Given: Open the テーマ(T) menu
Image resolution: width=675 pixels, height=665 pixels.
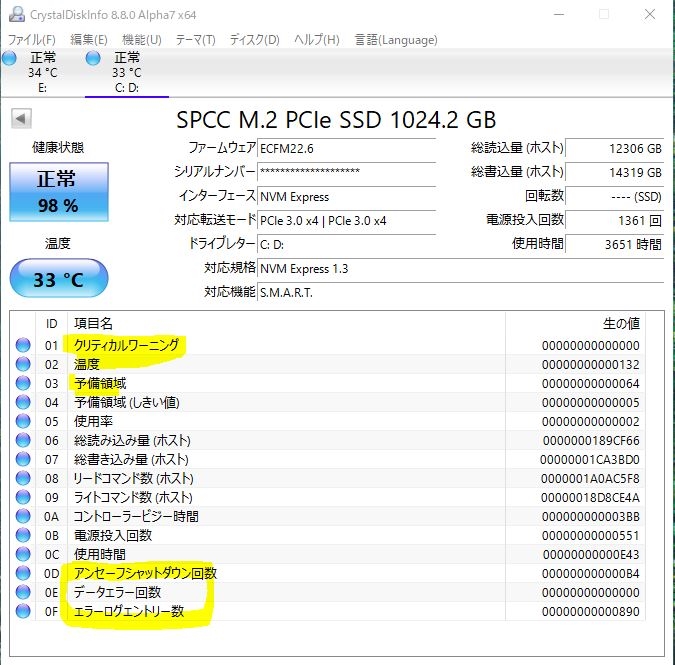Looking at the screenshot, I should [195, 40].
